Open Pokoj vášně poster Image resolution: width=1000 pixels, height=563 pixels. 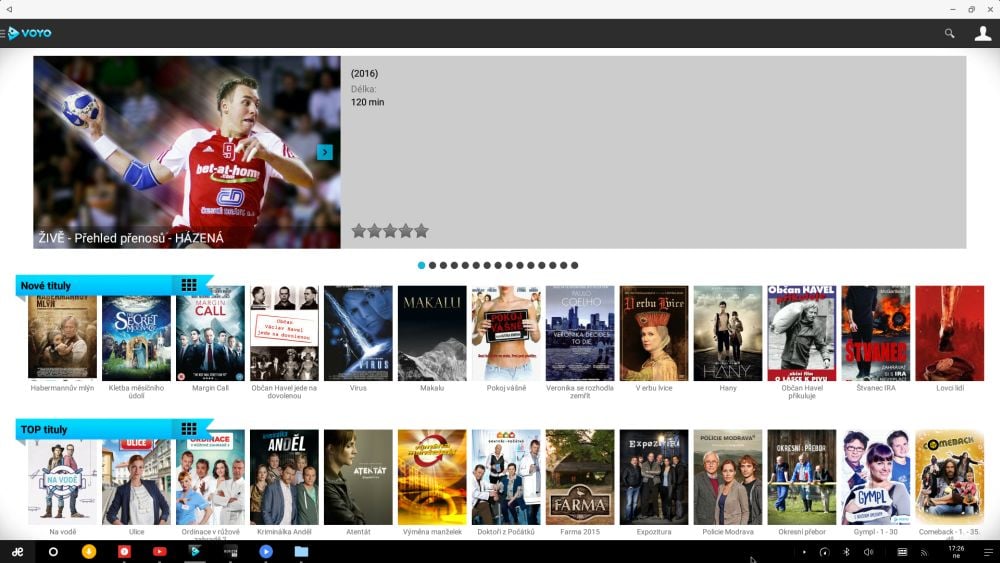pyautogui.click(x=506, y=333)
